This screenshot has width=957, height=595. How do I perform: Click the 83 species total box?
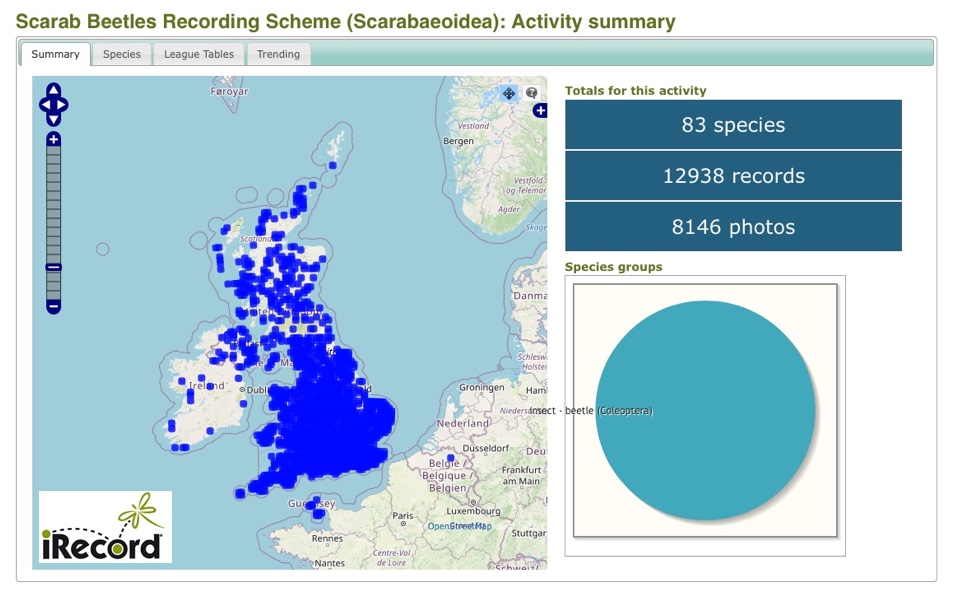pyautogui.click(x=733, y=125)
